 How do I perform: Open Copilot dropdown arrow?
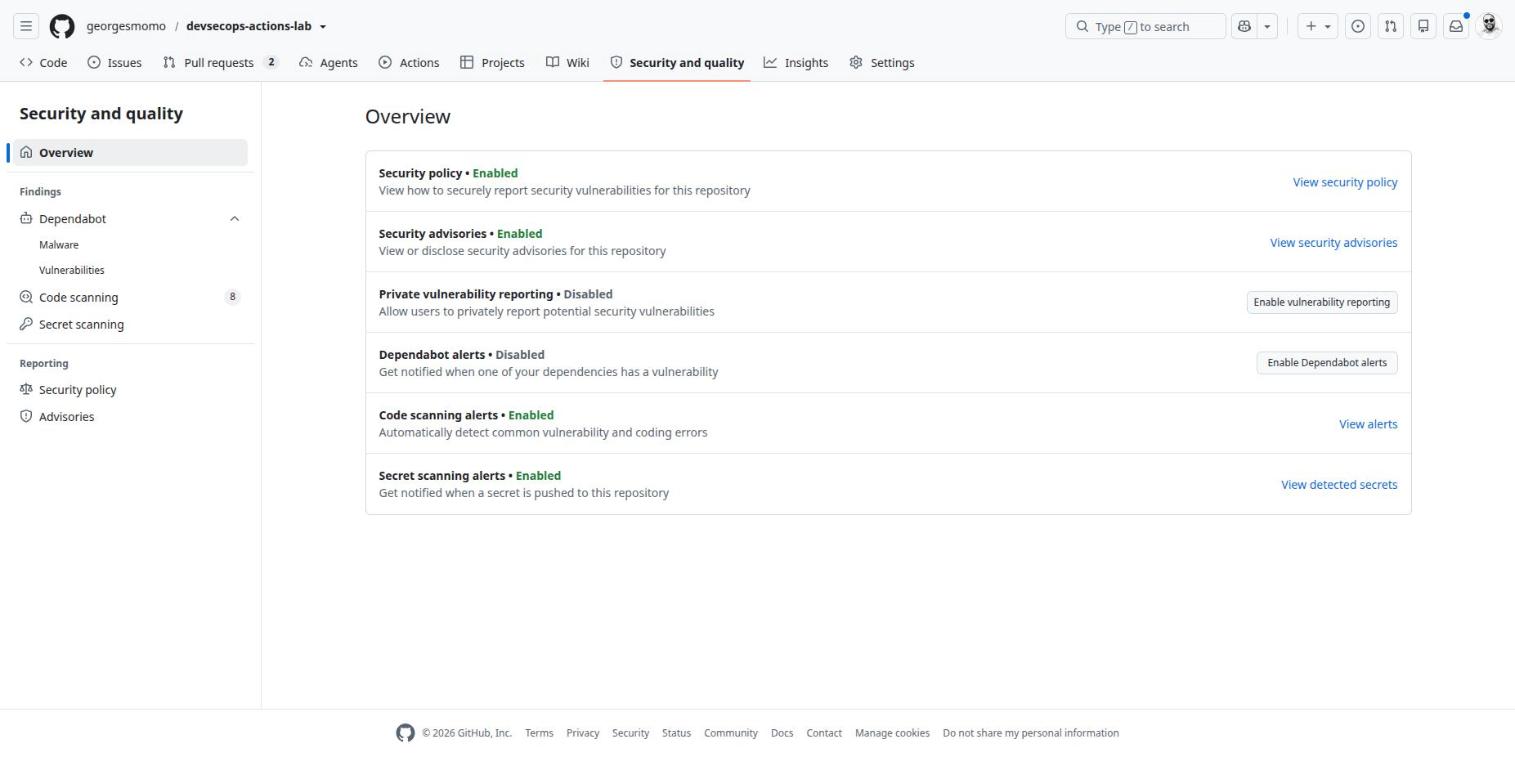click(1267, 26)
